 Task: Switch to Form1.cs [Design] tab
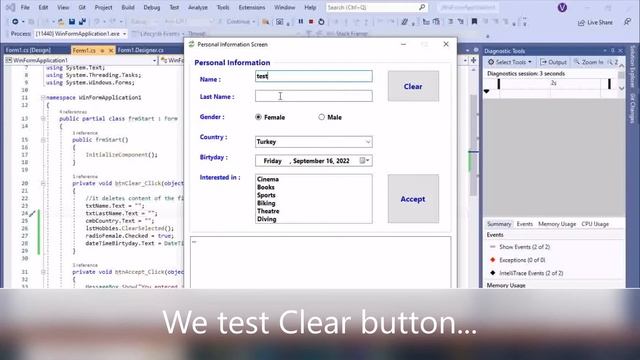coord(28,50)
